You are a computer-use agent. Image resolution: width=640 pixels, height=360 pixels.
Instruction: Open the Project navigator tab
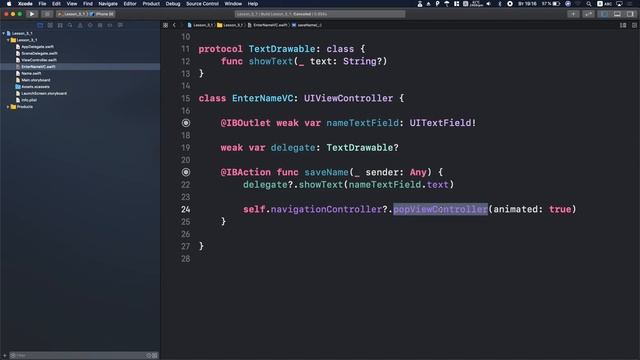point(40,25)
